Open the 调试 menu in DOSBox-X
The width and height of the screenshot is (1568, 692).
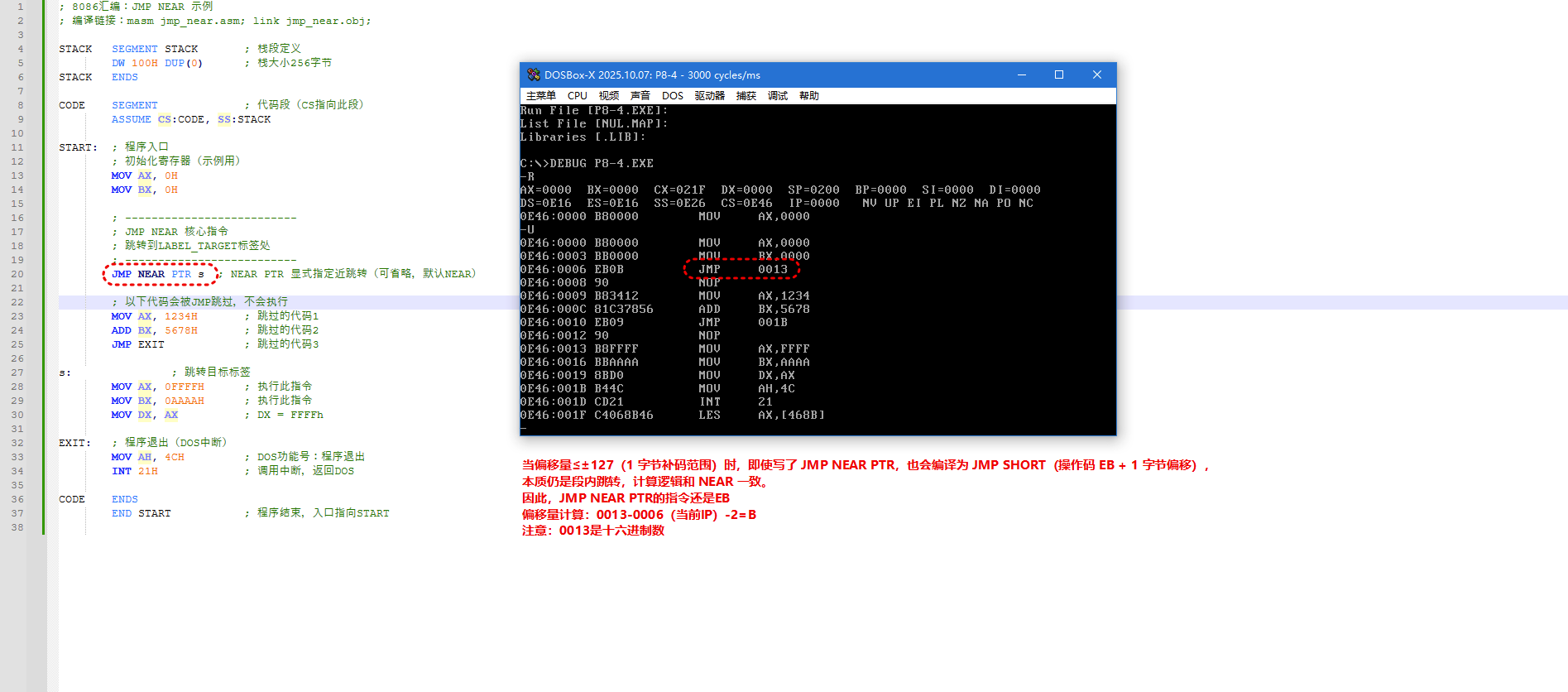pos(778,96)
